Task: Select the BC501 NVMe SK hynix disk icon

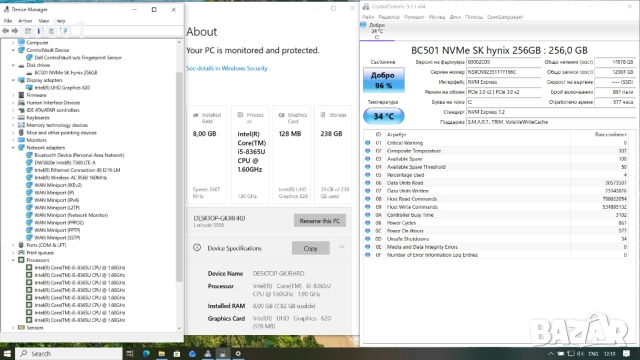Action: 29,73
